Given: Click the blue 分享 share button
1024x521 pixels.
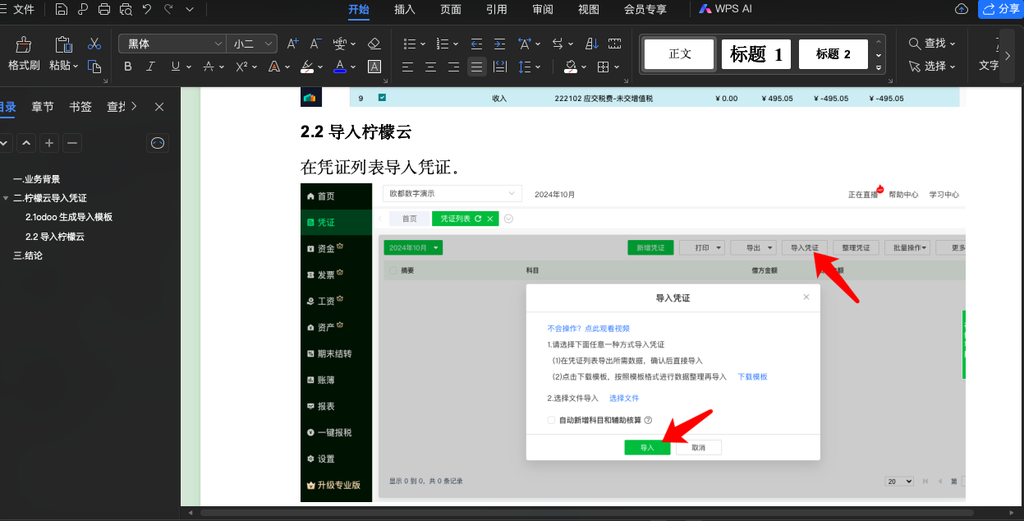Looking at the screenshot, I should pyautogui.click(x=1001, y=9).
